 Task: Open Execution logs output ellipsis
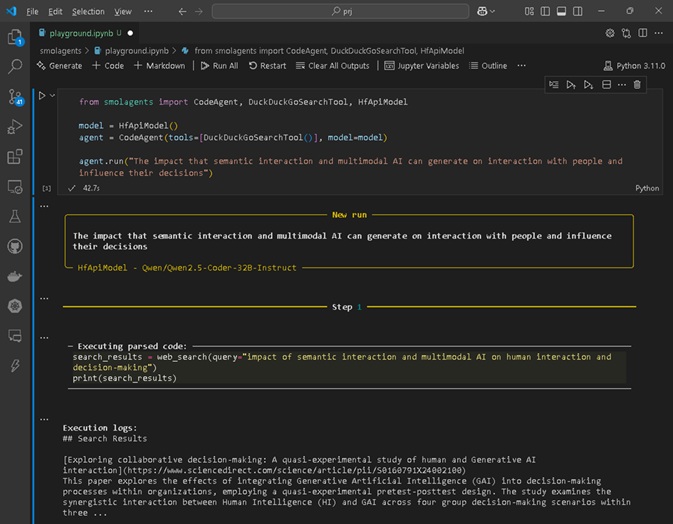tap(44, 419)
